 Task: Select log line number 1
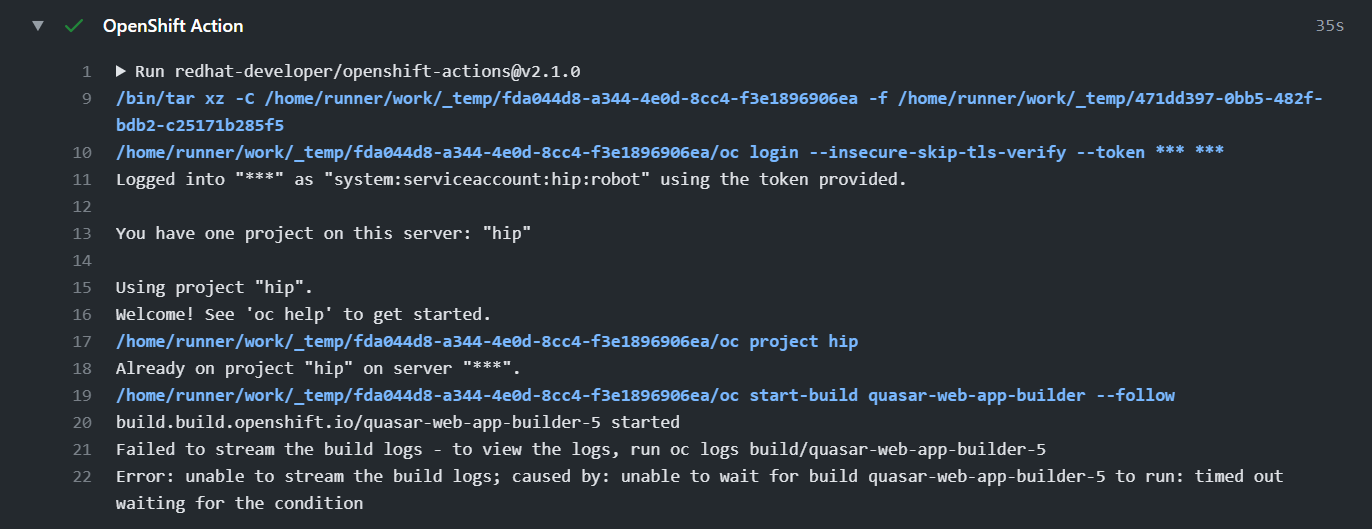coord(86,72)
